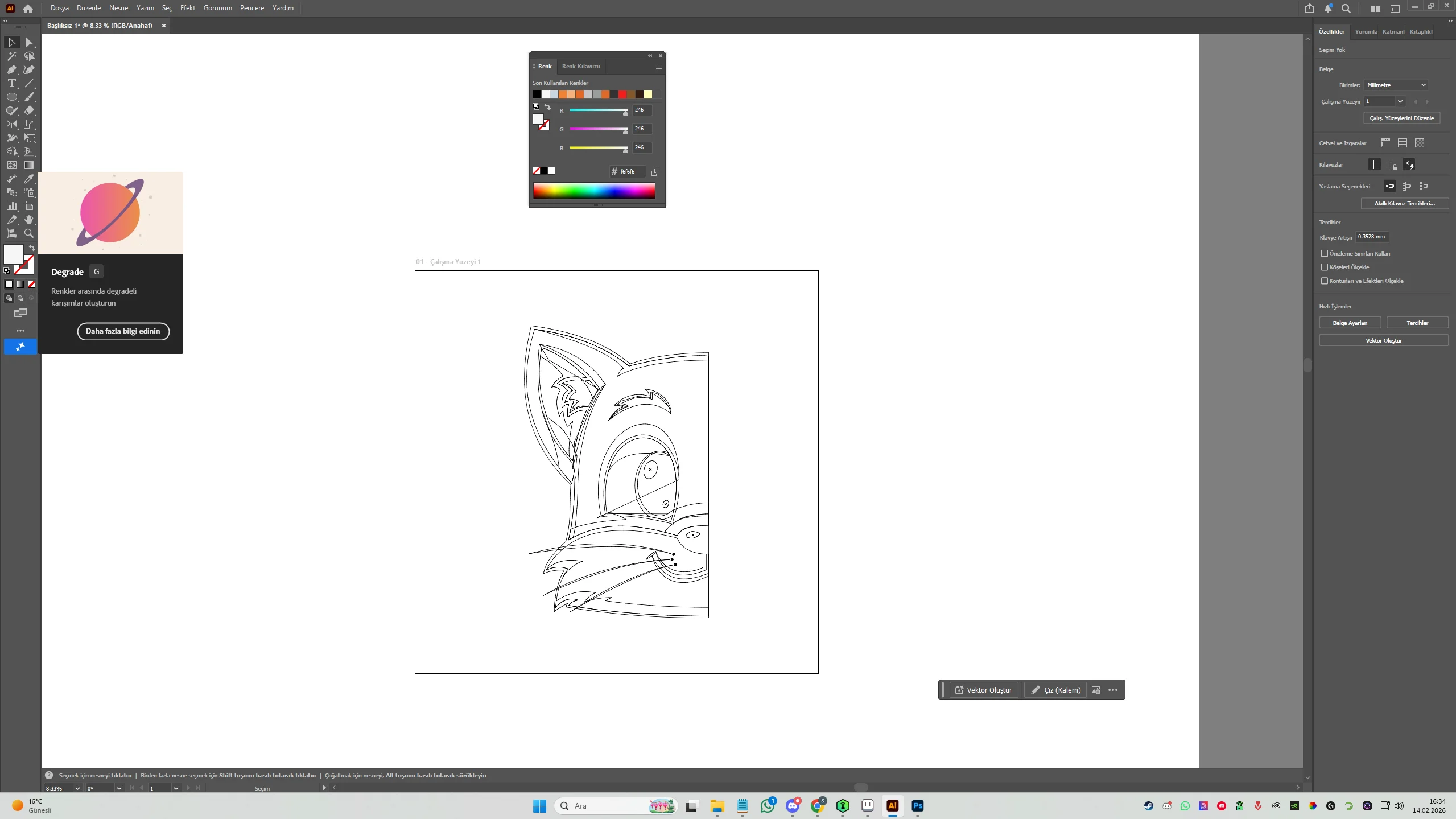This screenshot has width=1456, height=819.
Task: Collapse the Renk color panel arrows
Action: 650,56
